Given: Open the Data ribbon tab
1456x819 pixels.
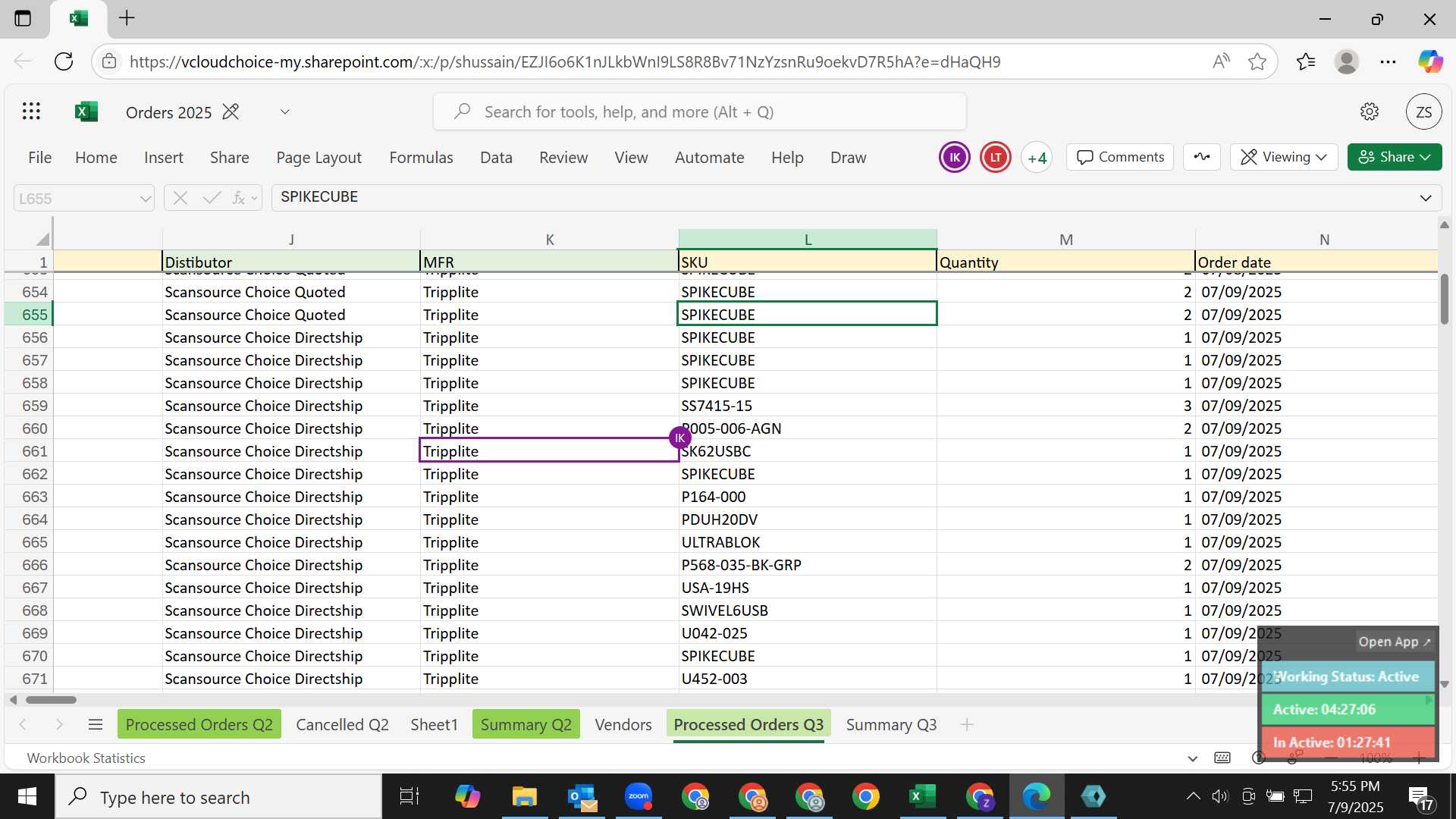Looking at the screenshot, I should pos(496,157).
